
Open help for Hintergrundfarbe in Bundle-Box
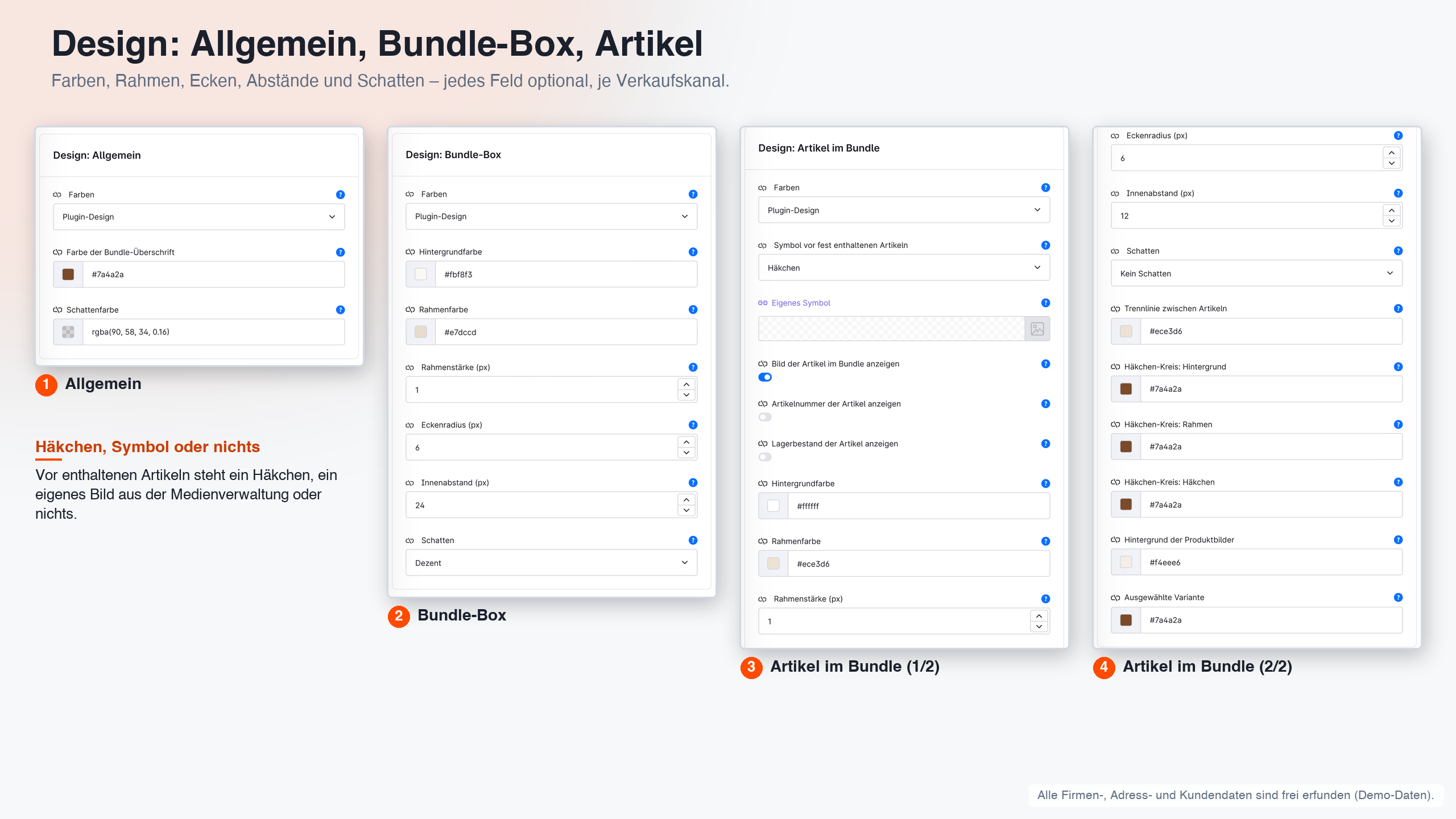point(693,251)
